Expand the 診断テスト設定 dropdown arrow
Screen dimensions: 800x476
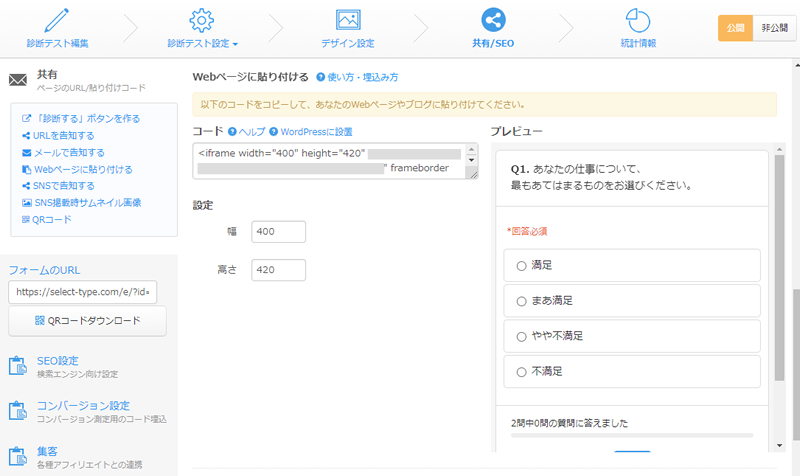click(x=235, y=44)
